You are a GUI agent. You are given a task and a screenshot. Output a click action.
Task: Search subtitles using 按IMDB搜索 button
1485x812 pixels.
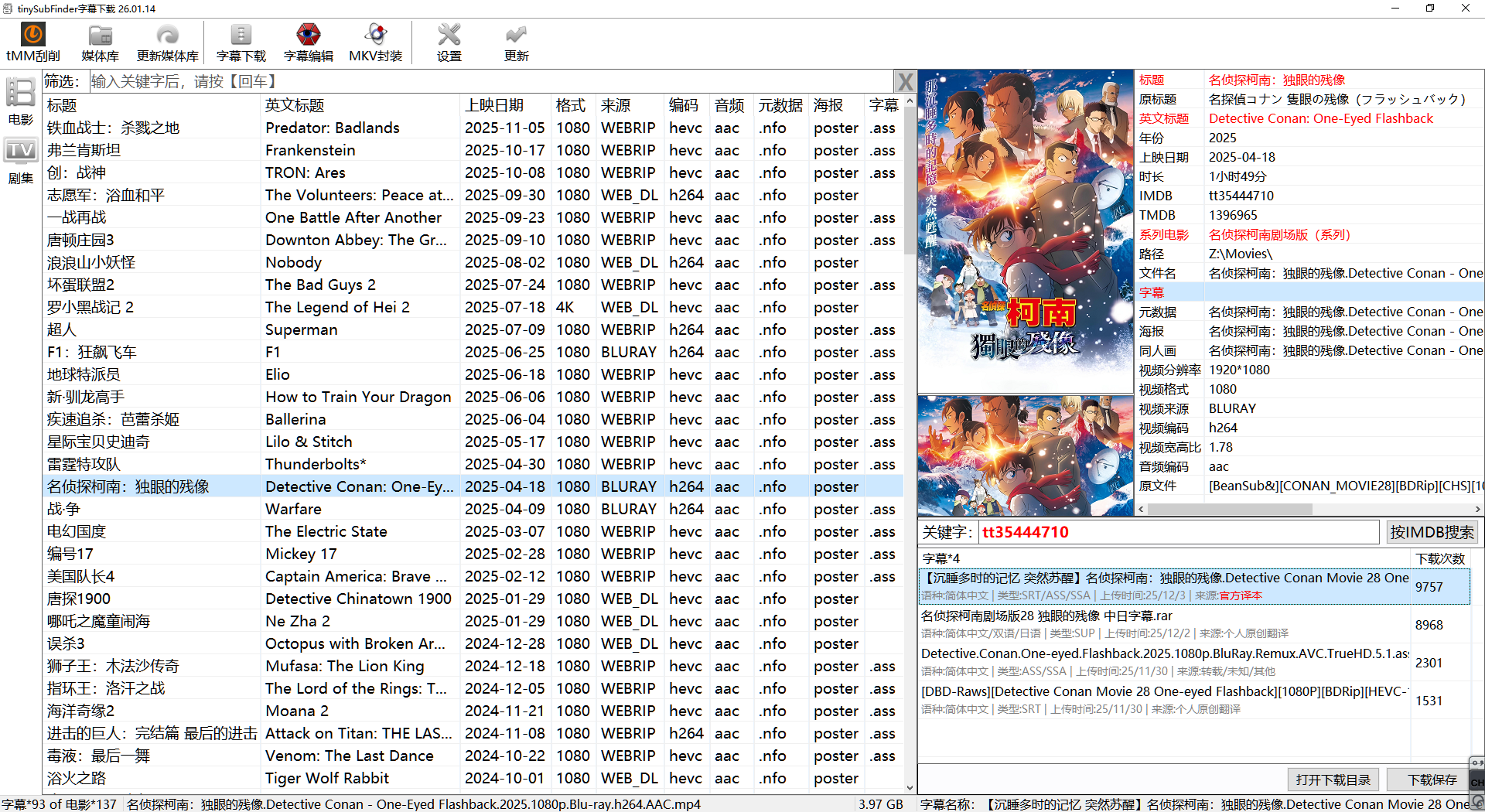pos(1432,532)
